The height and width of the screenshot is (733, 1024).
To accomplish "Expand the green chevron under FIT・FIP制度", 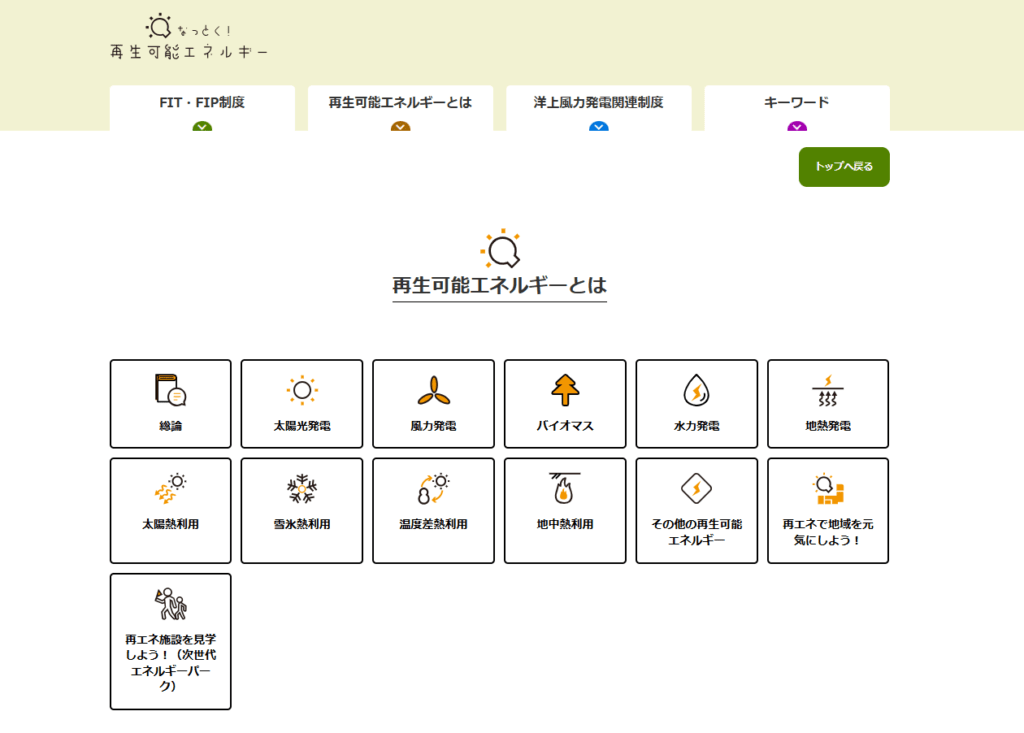I will [x=202, y=127].
